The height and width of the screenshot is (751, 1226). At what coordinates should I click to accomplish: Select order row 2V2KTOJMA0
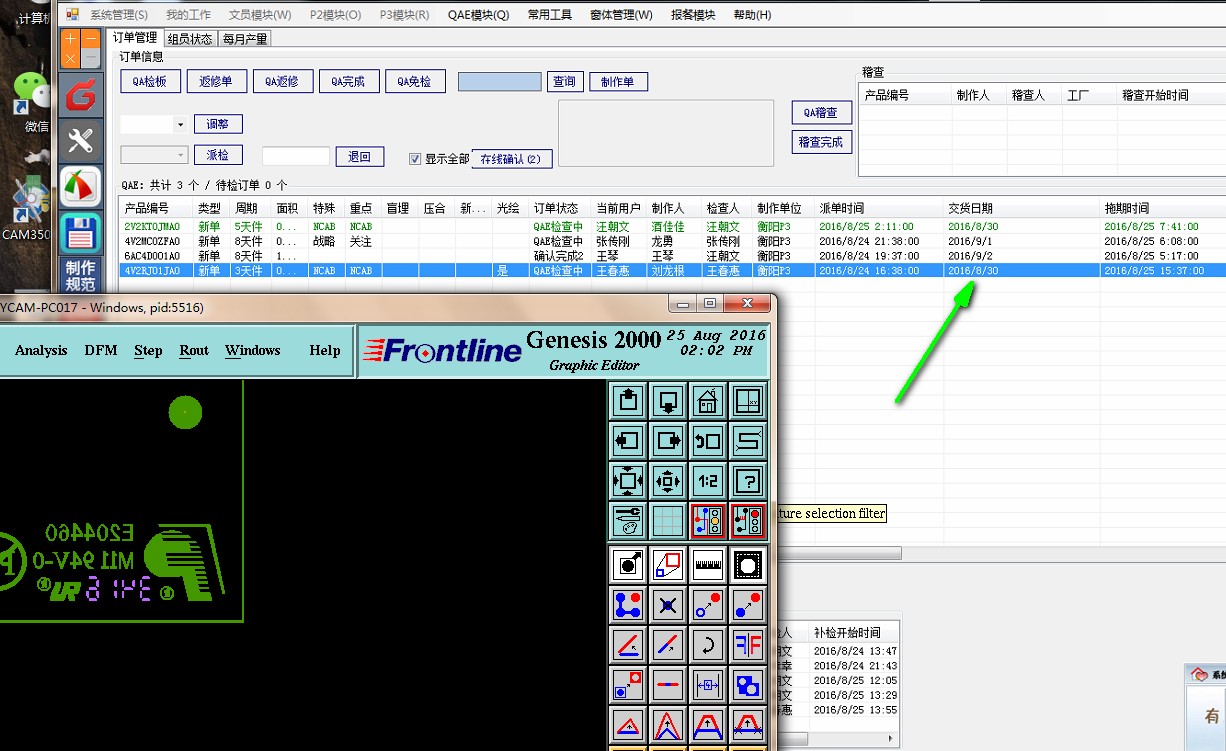pyautogui.click(x=671, y=227)
